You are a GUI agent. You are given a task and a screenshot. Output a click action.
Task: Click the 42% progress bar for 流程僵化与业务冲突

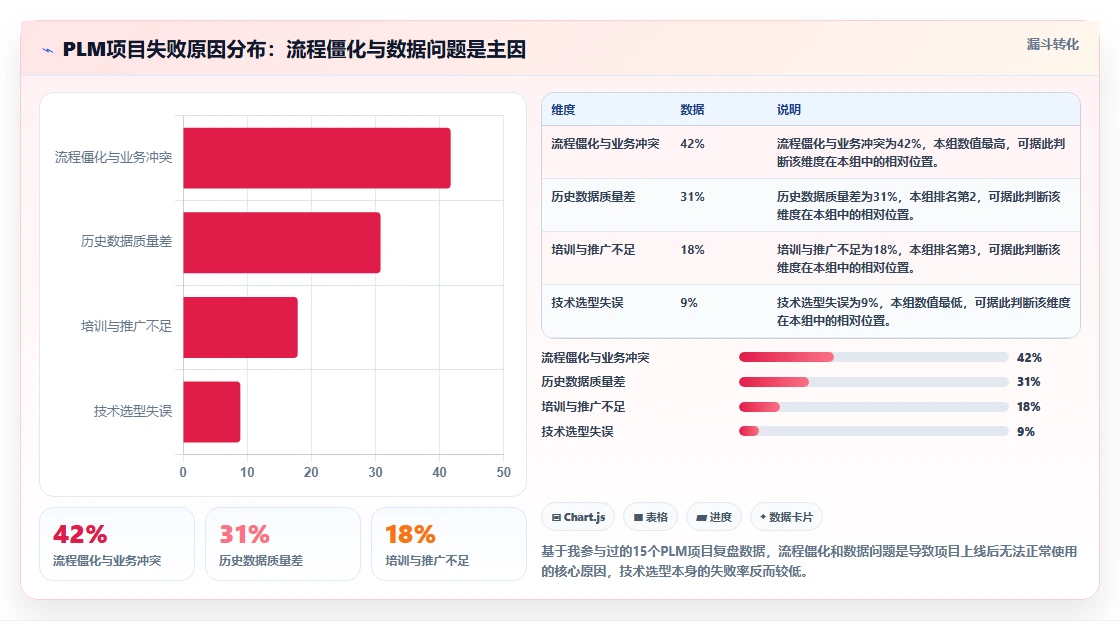click(874, 357)
